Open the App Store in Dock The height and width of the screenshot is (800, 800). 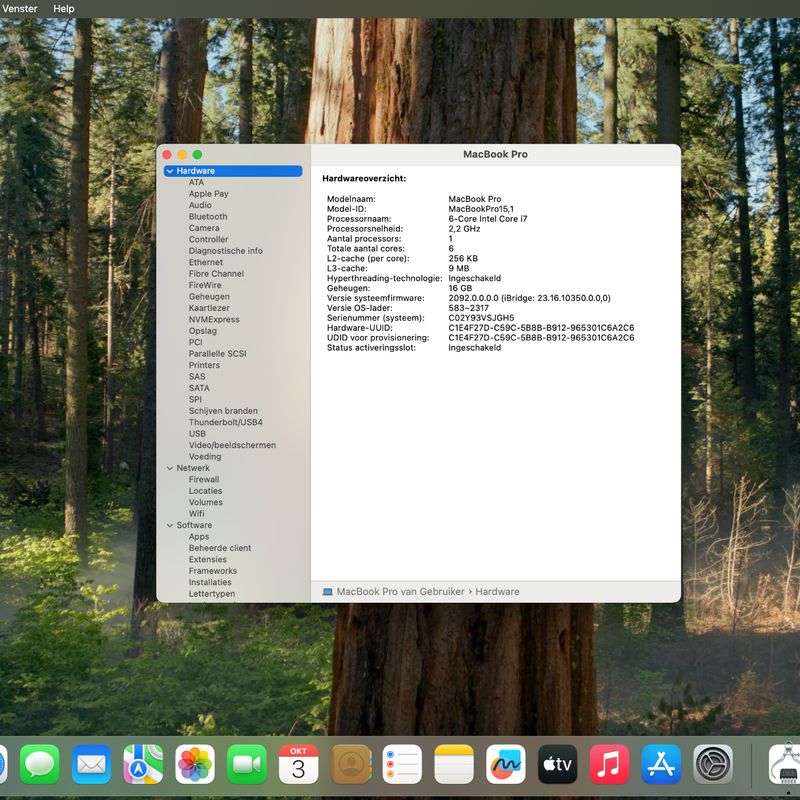[x=661, y=765]
